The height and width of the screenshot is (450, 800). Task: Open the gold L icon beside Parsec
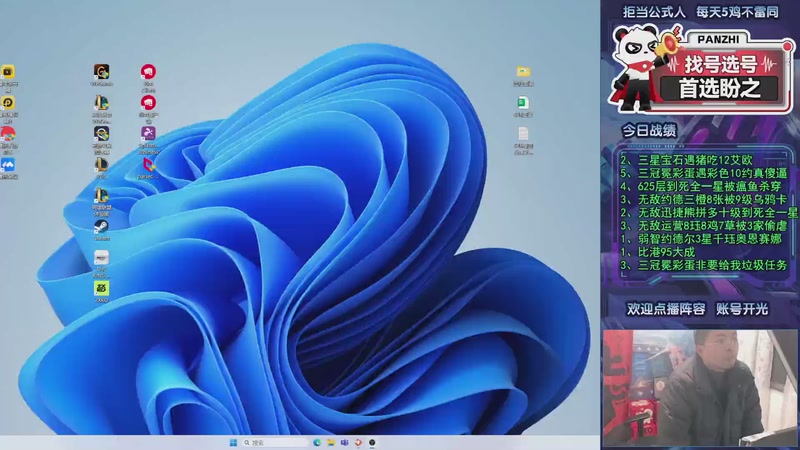[x=101, y=165]
